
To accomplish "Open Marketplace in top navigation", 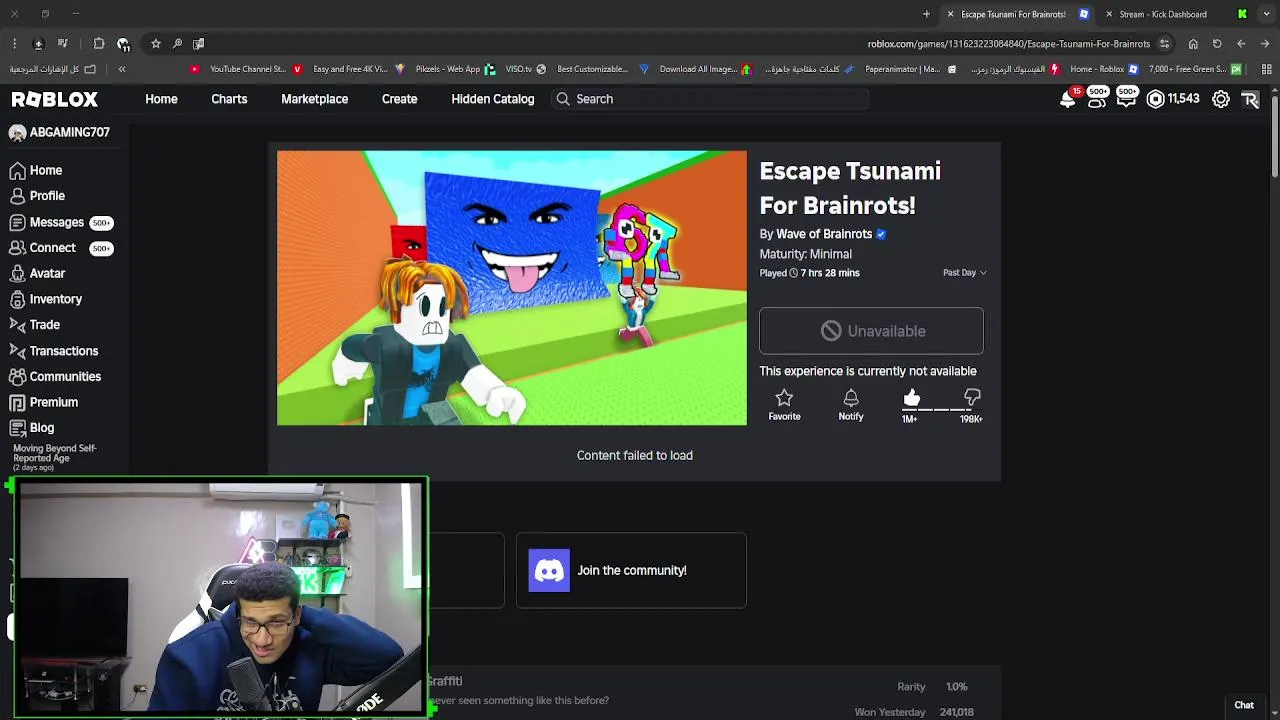I will [x=314, y=99].
